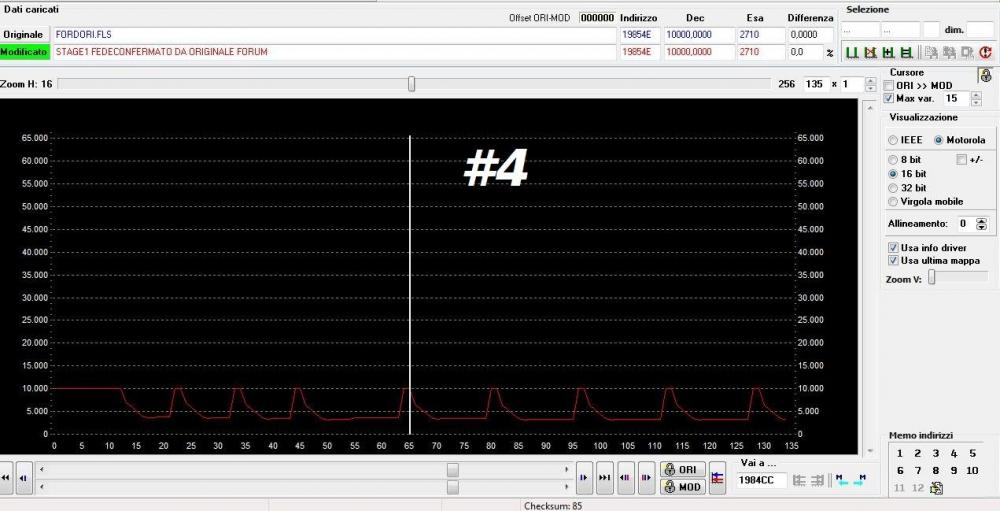
Task: Click the clipboard icon in Memo indirizzi
Action: coord(937,488)
